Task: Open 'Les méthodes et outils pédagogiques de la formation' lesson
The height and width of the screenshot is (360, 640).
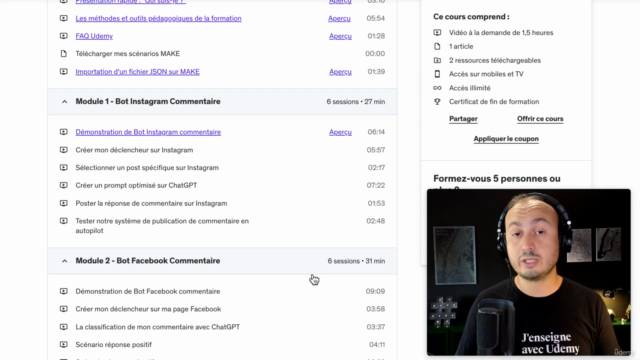Action: point(158,18)
